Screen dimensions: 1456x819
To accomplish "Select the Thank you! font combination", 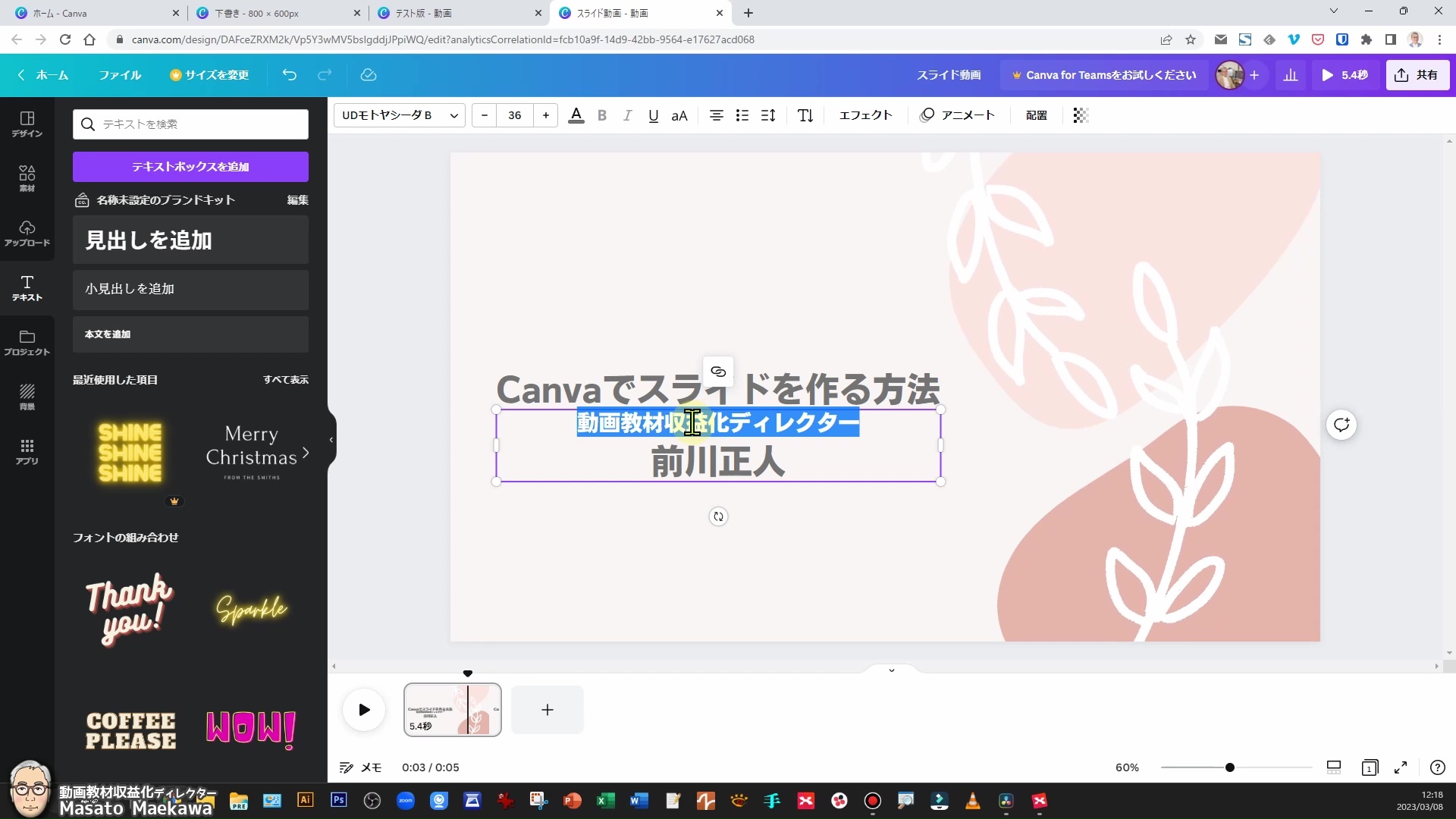I will [130, 608].
